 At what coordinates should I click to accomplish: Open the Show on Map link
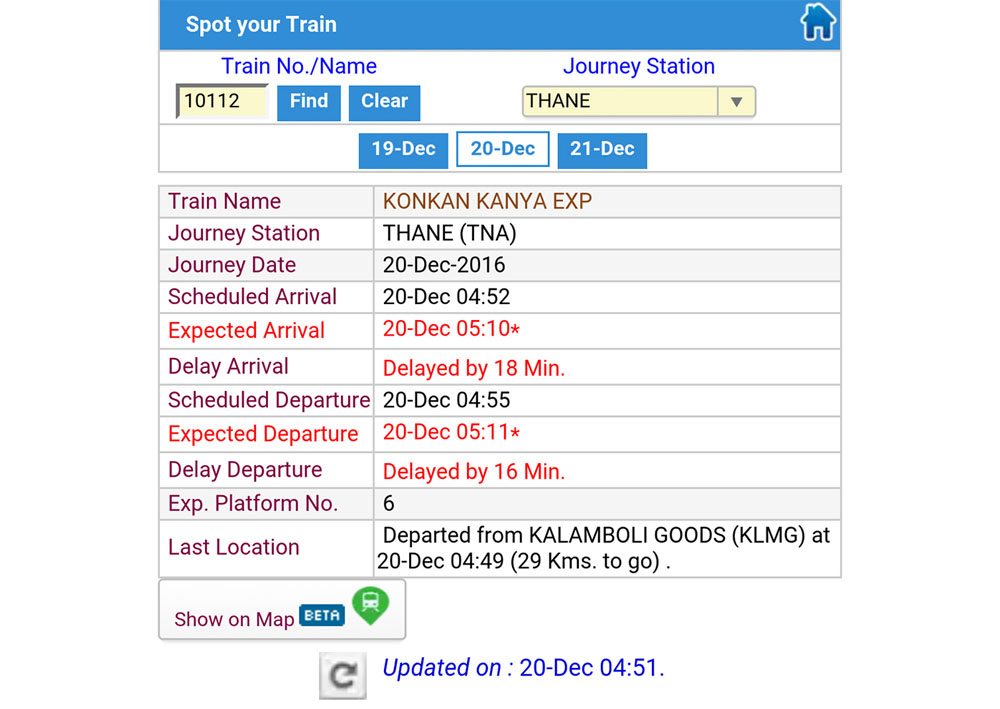(234, 619)
